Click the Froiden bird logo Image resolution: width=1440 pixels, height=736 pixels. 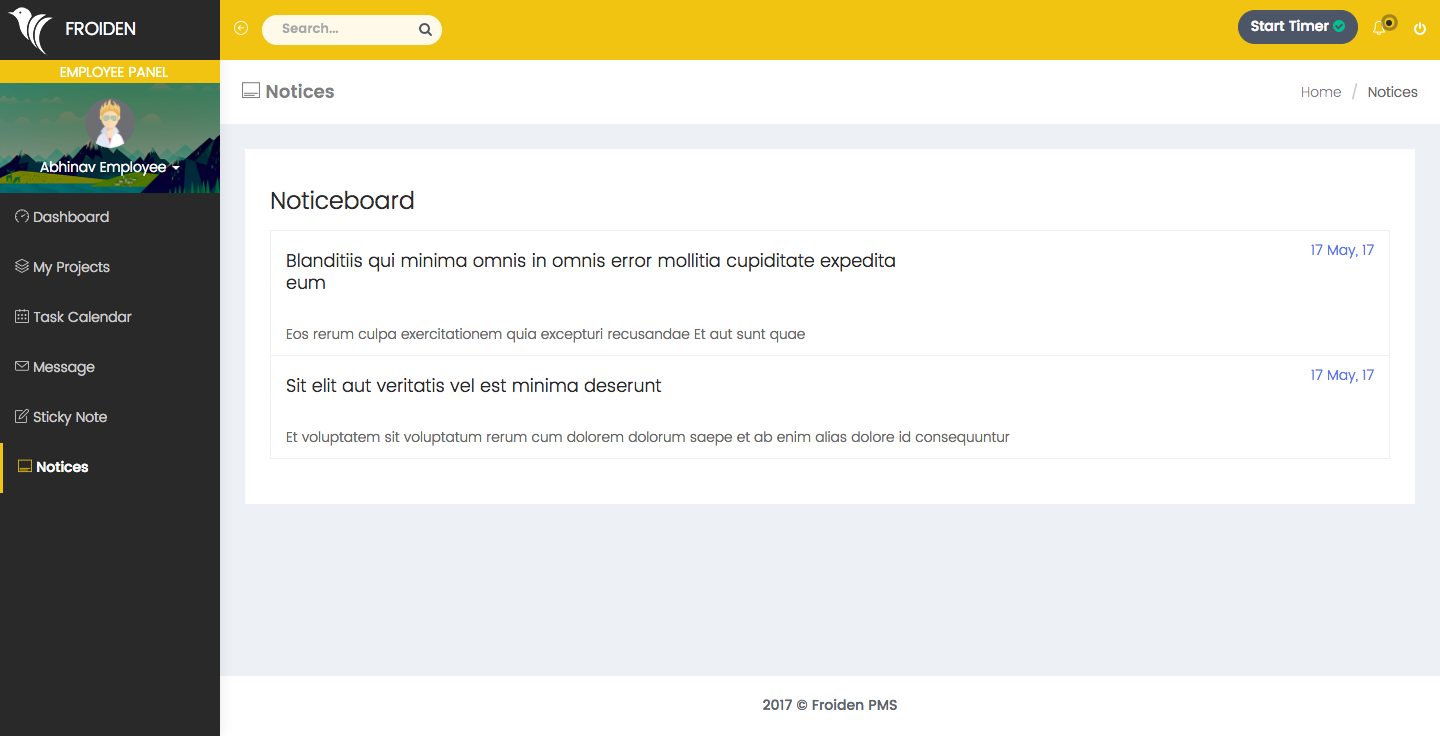pyautogui.click(x=30, y=30)
